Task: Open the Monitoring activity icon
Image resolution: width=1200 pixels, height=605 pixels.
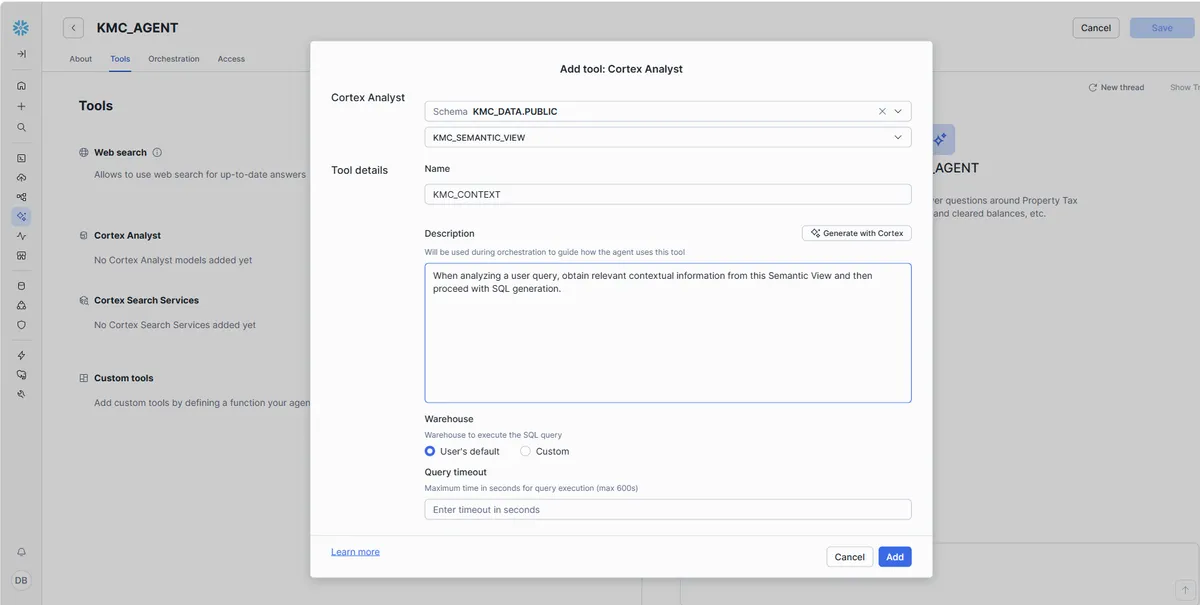Action: (x=20, y=235)
